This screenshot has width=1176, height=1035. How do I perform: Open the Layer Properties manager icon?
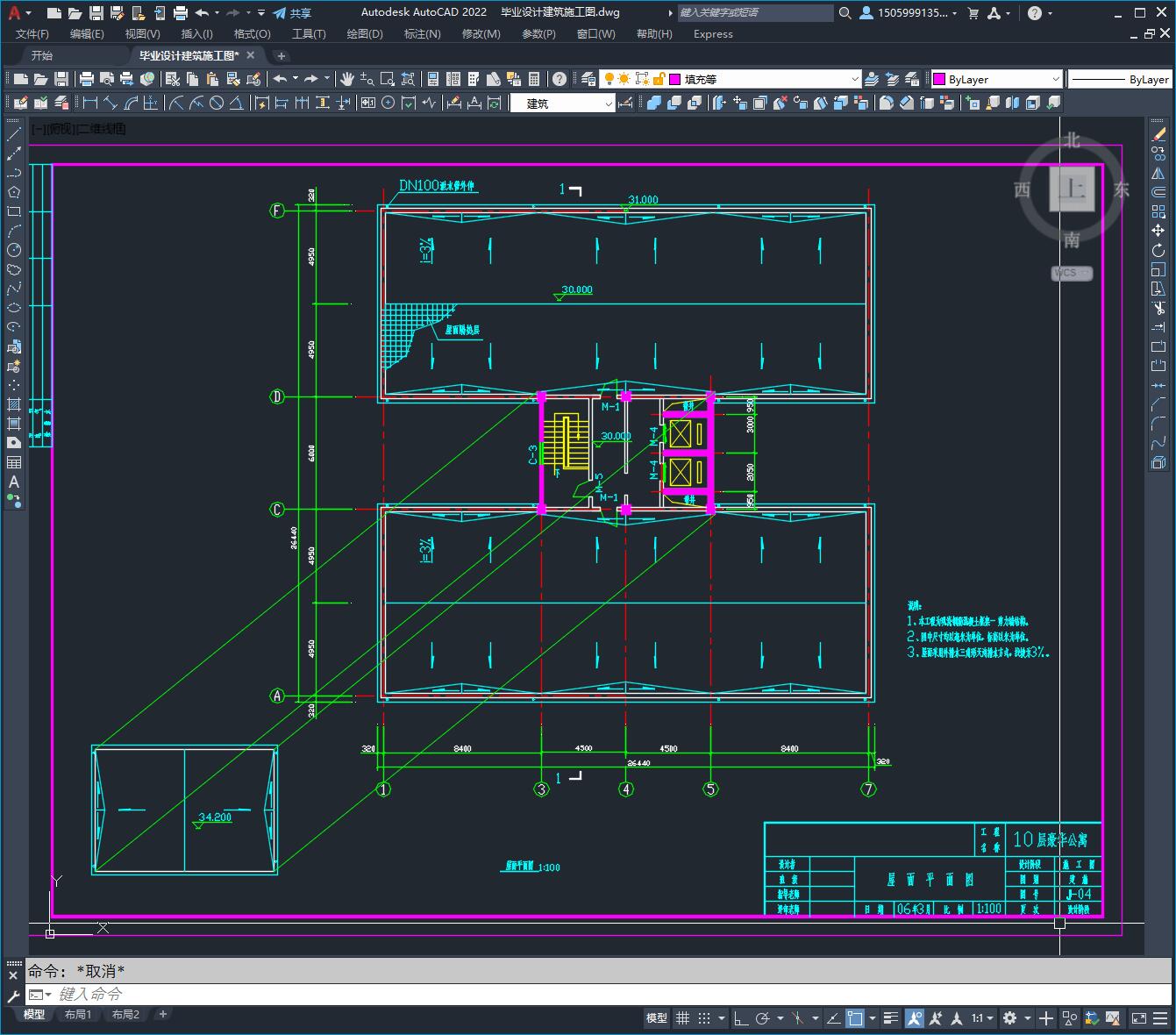(x=588, y=79)
